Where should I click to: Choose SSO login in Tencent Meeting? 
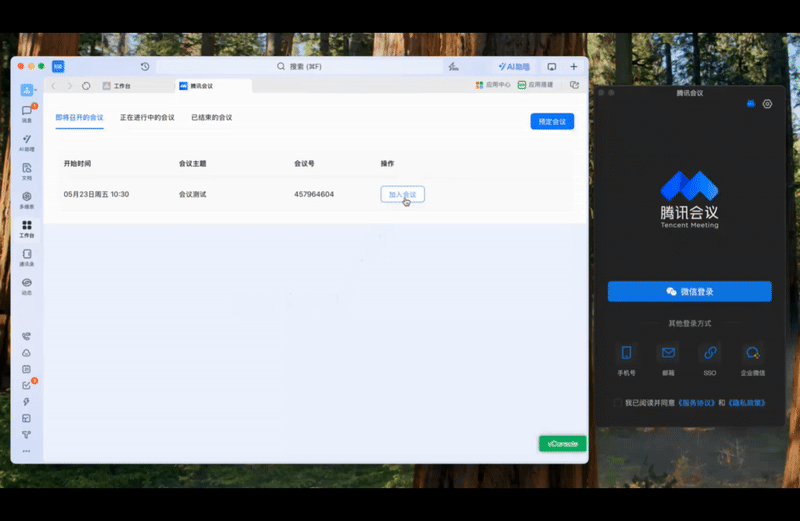click(710, 360)
